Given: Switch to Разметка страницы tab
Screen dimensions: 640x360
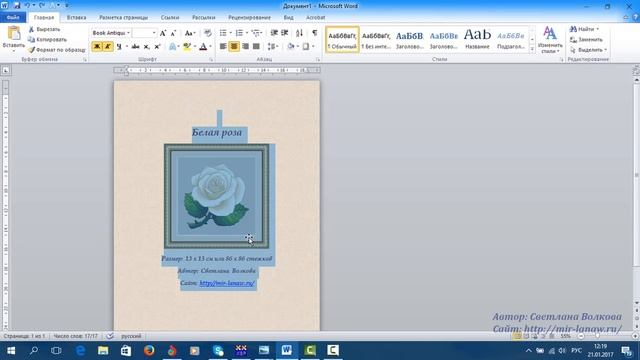Looking at the screenshot, I should coord(123,18).
